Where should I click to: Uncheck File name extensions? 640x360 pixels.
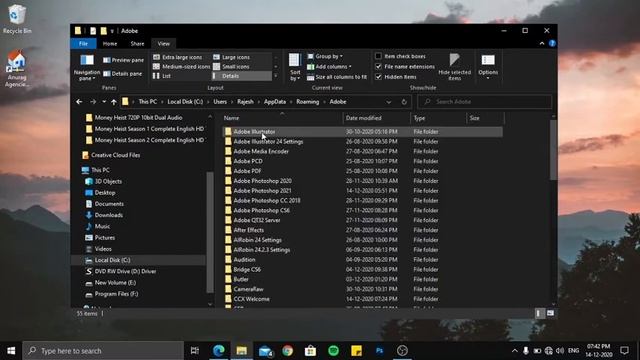click(379, 66)
